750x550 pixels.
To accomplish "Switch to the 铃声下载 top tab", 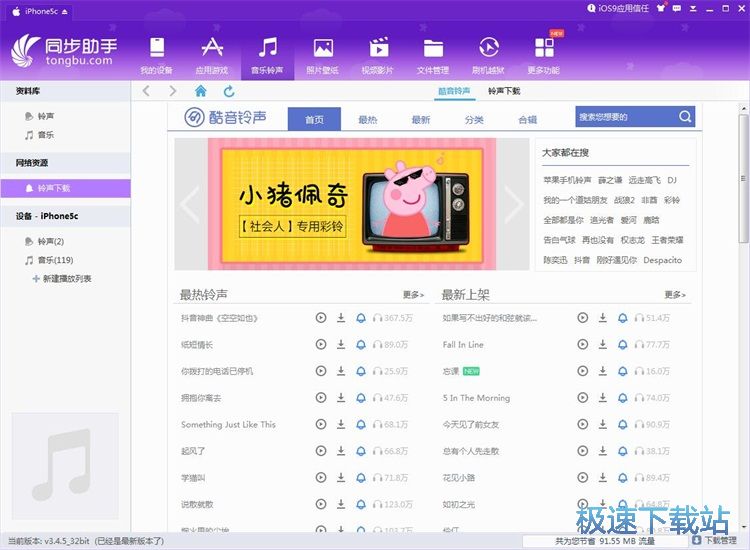I will pos(504,91).
